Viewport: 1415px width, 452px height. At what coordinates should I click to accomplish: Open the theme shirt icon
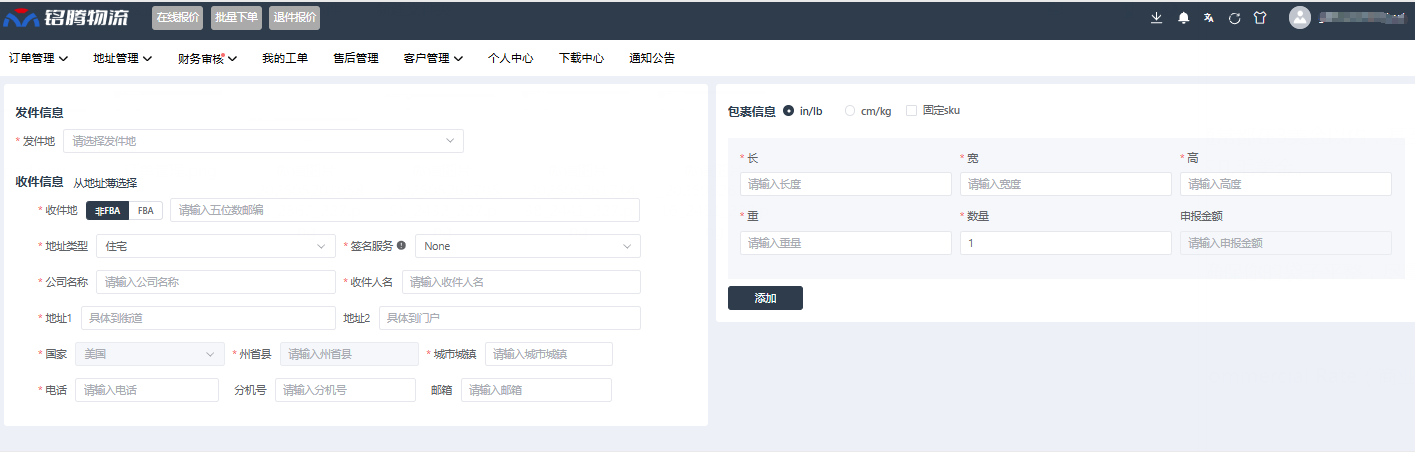[1260, 18]
